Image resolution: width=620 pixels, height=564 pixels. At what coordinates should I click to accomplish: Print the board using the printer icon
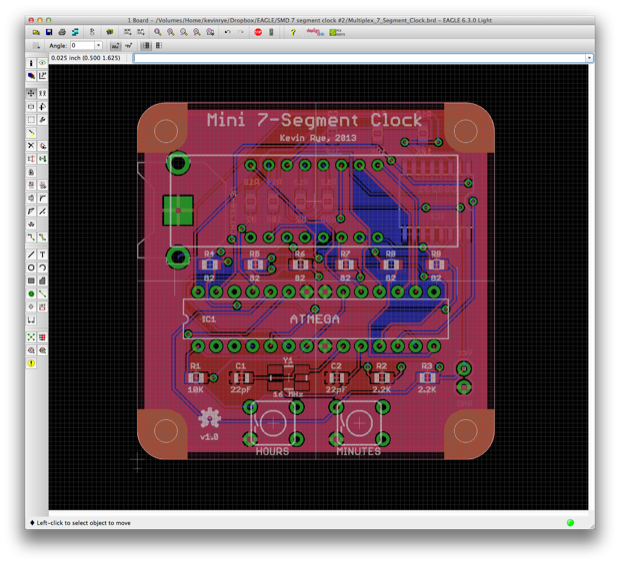(x=62, y=32)
